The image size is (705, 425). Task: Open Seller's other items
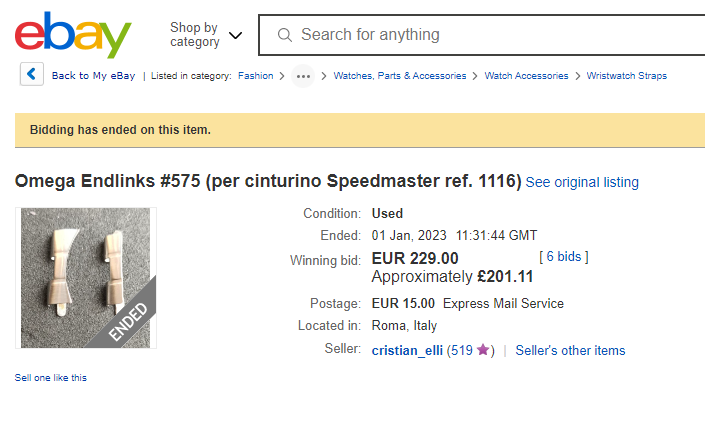[x=570, y=350]
